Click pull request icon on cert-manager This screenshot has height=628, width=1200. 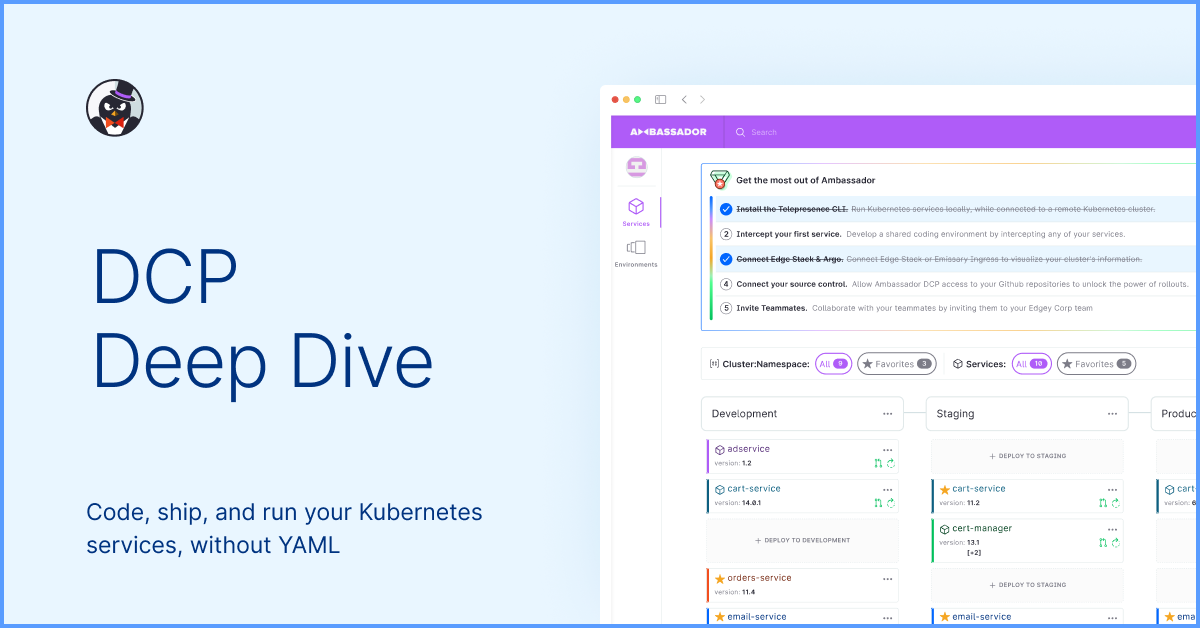[x=1103, y=542]
